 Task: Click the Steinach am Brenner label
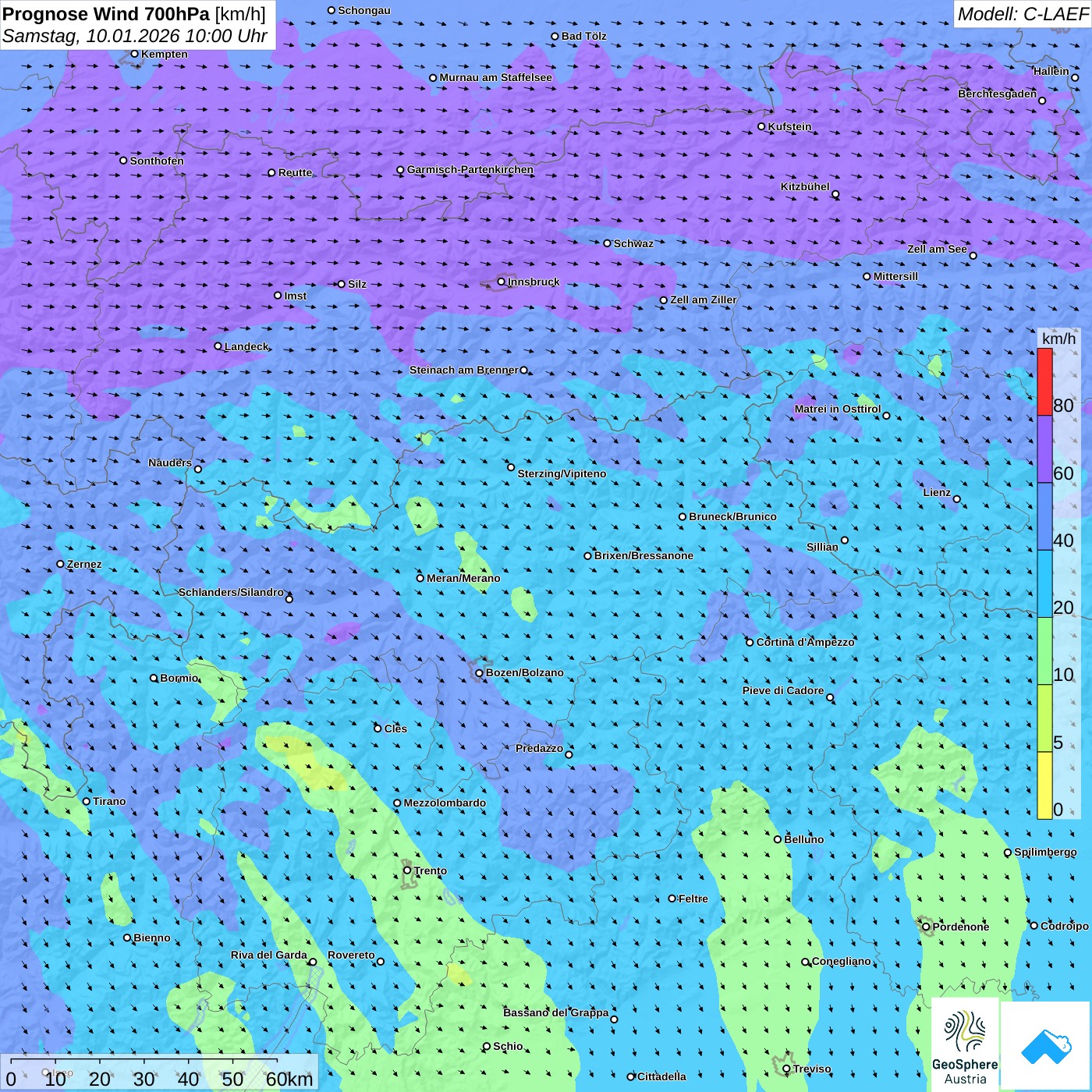tap(464, 370)
